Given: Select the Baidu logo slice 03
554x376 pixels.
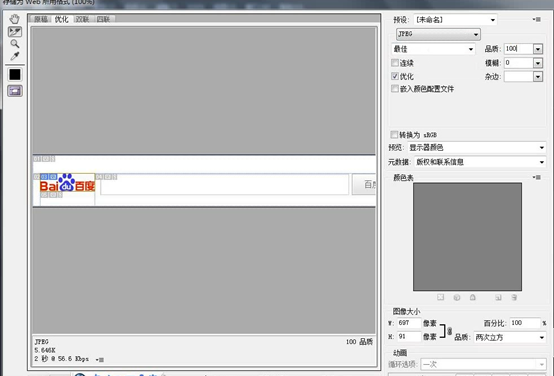Looking at the screenshot, I should coord(67,183).
